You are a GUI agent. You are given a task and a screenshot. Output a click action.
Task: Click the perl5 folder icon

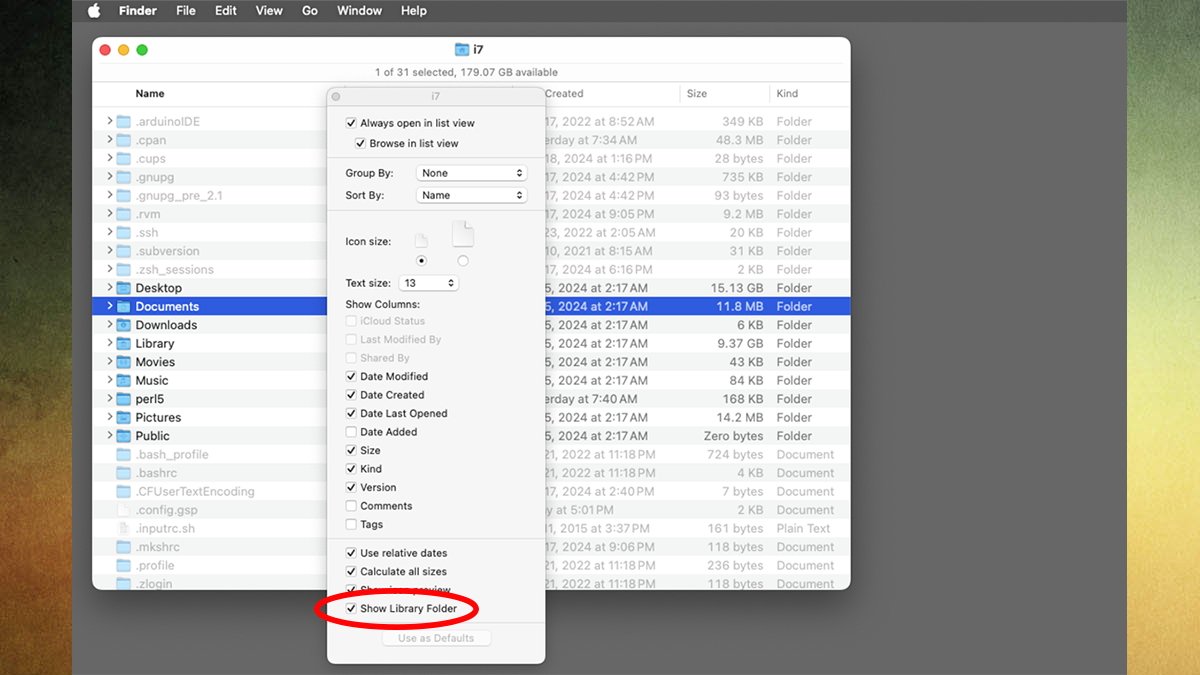point(124,399)
